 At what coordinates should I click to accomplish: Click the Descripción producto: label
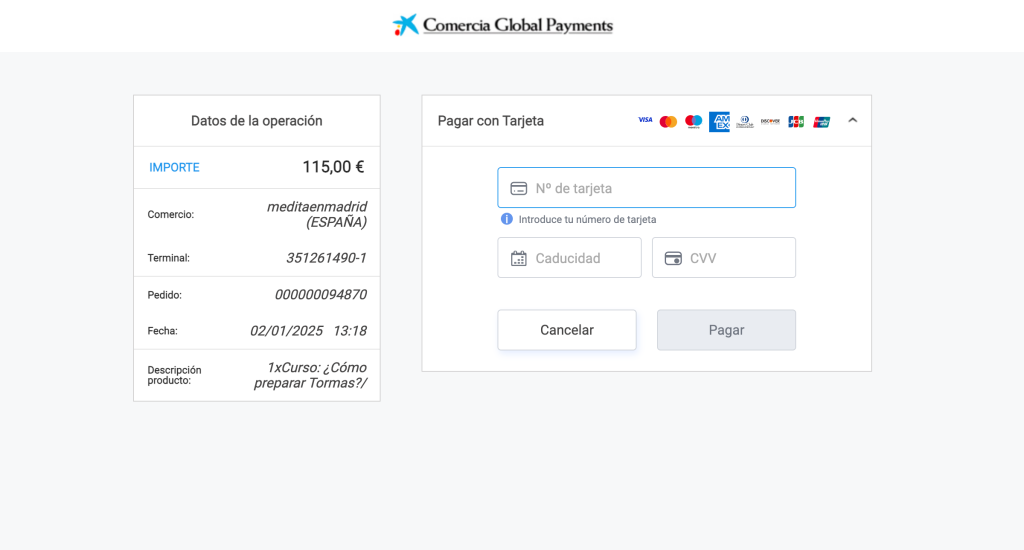point(174,375)
